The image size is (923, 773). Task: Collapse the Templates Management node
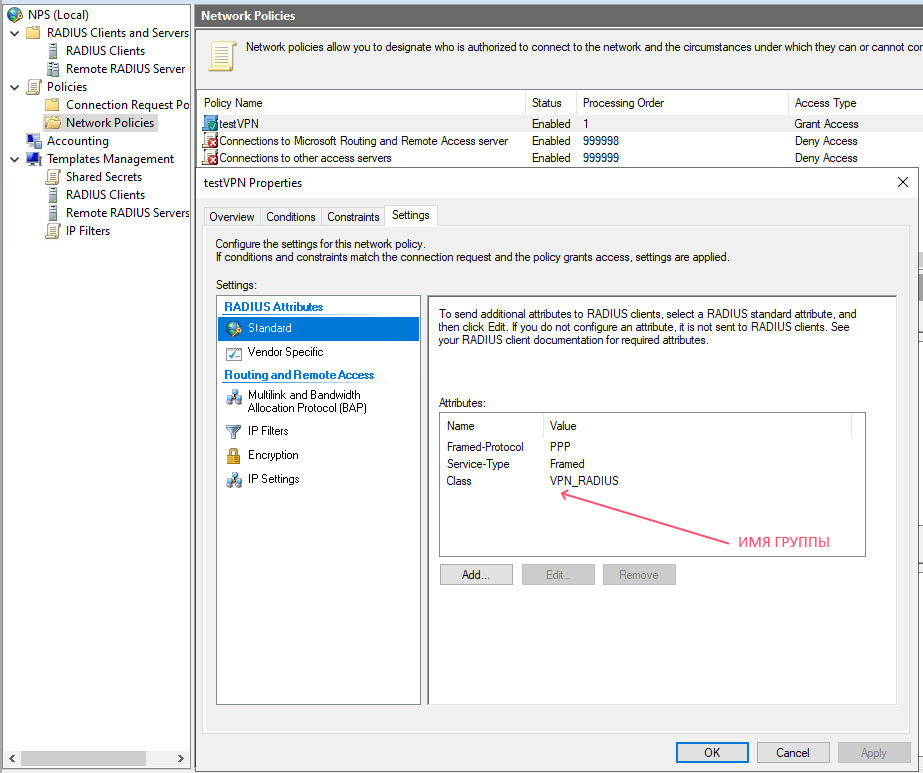pos(14,159)
